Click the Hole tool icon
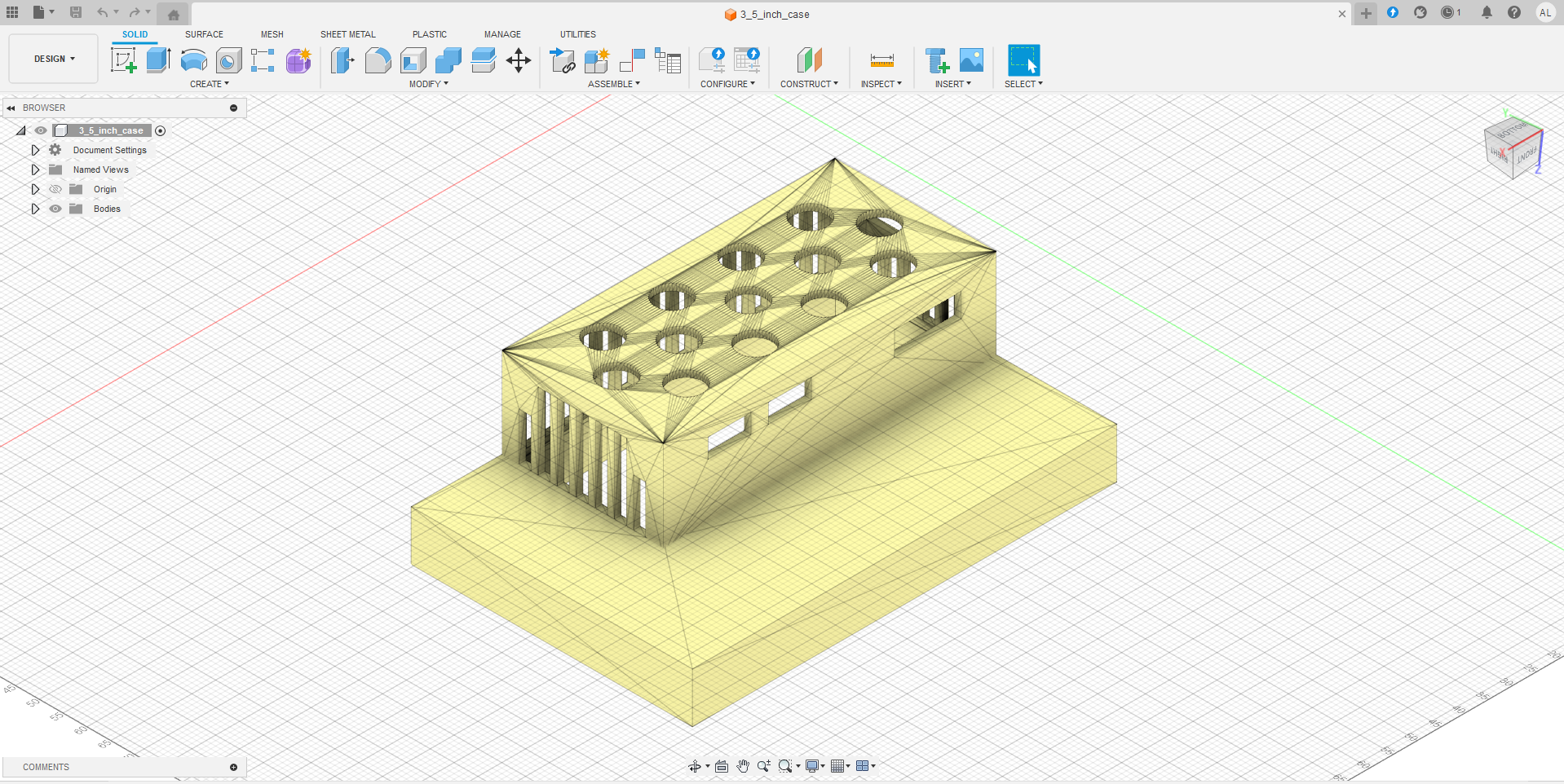Screen dimensions: 1564x784 point(229,60)
